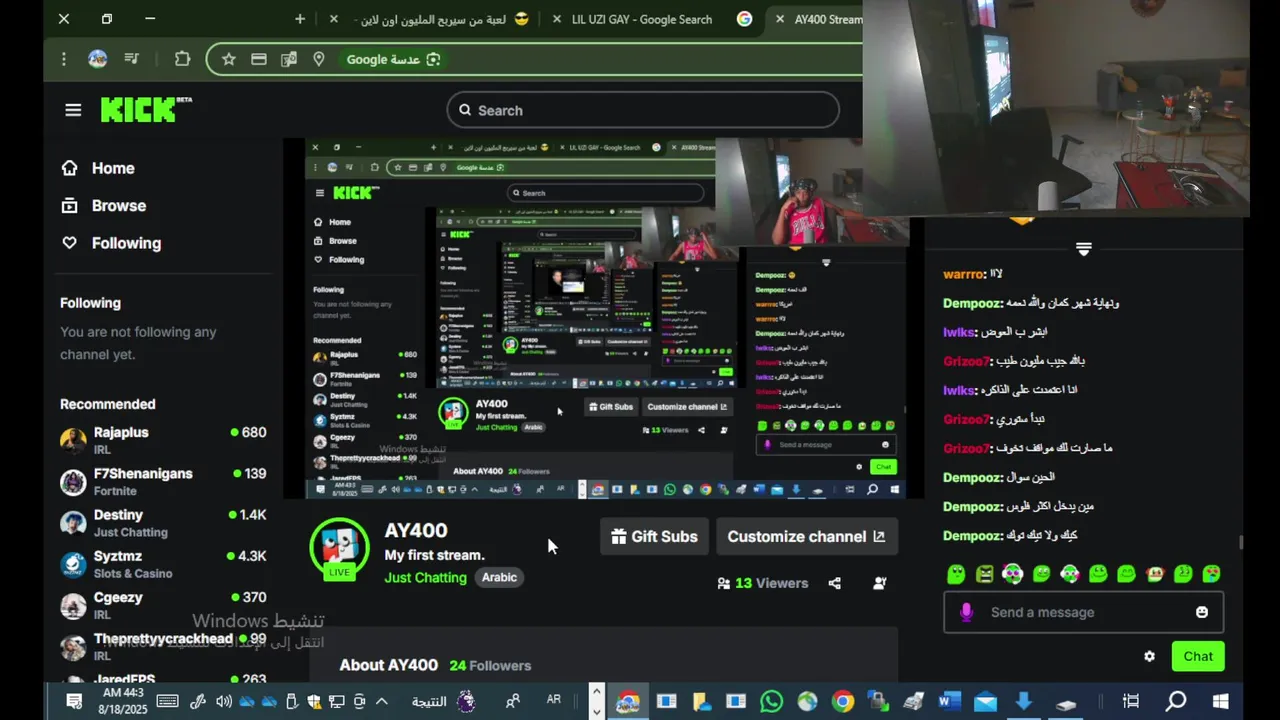Open recommended channel Theprettyycrackhead

[x=163, y=646]
